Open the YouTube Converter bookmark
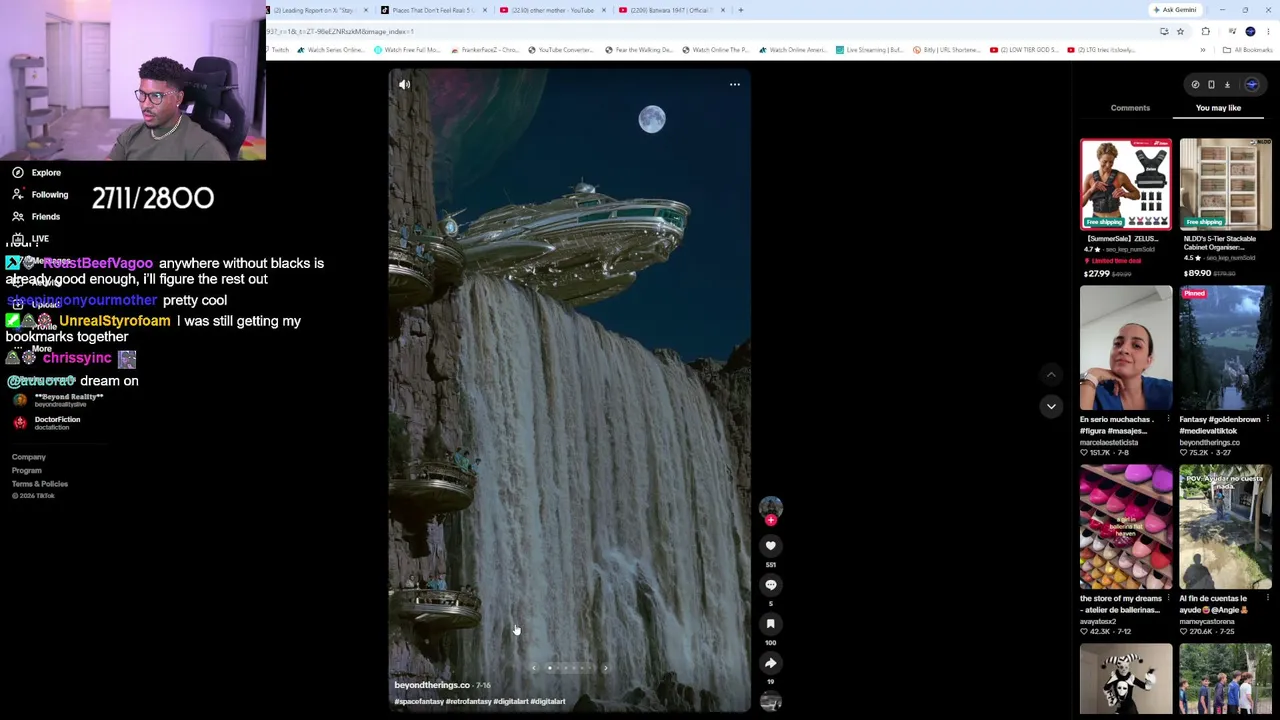This screenshot has height=720, width=1280. coord(561,50)
